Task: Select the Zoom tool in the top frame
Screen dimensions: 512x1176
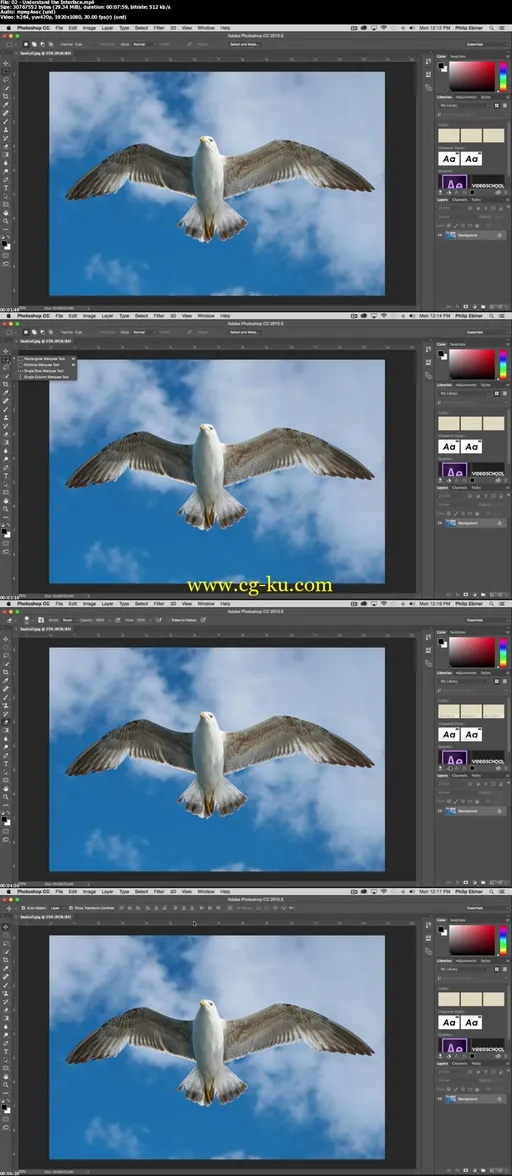Action: (x=5, y=220)
